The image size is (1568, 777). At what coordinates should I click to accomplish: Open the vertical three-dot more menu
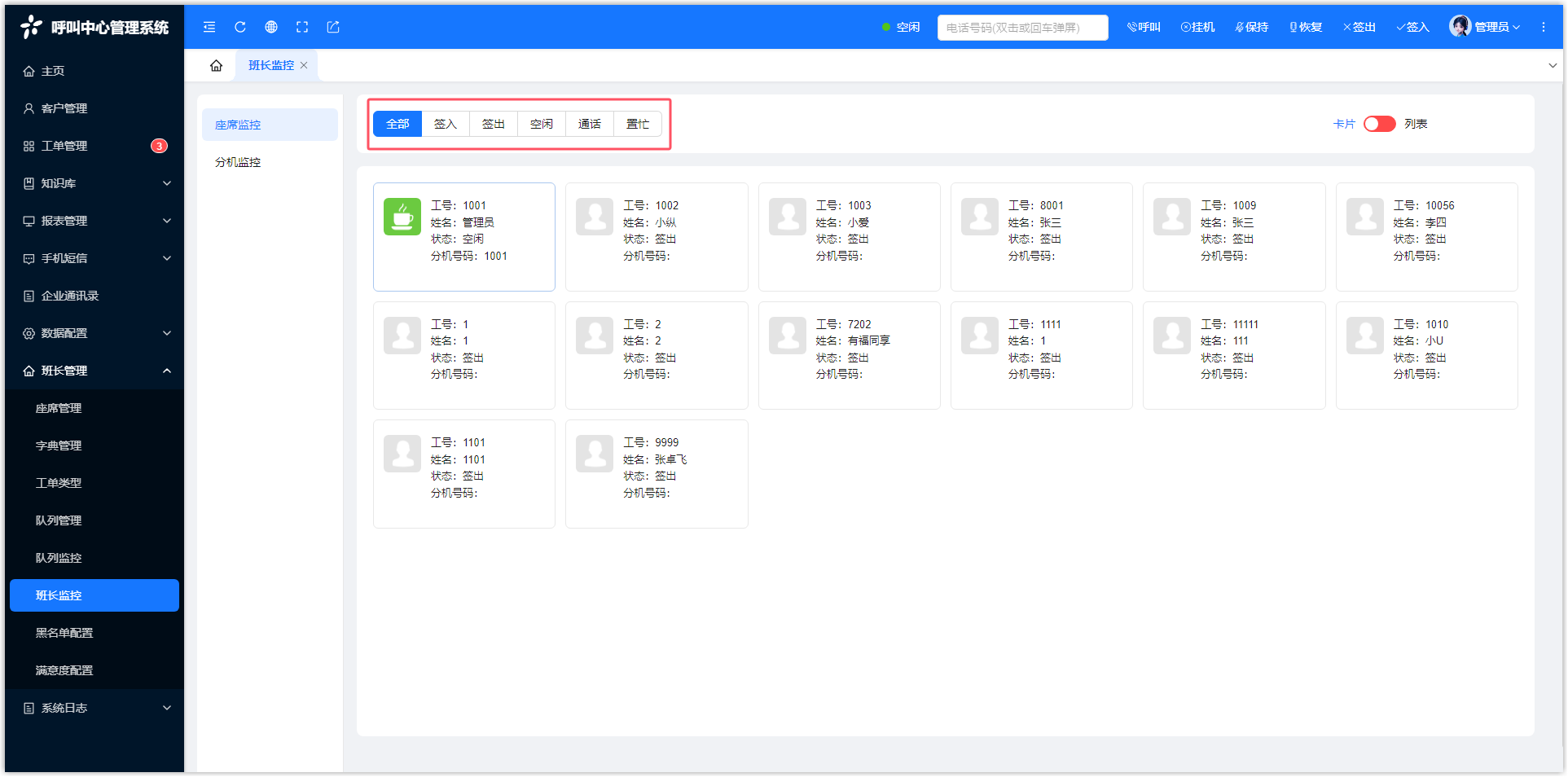click(x=1544, y=27)
